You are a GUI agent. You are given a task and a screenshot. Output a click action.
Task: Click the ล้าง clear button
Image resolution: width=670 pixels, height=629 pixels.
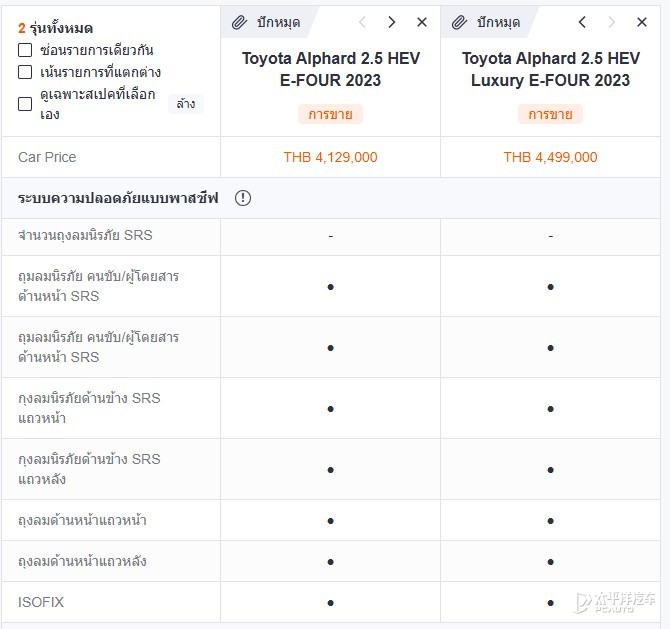click(186, 104)
